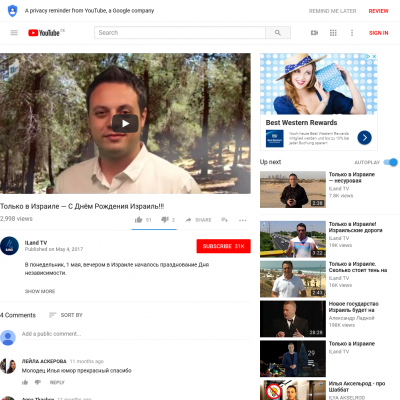Focus the Search input field
Viewport: 400px width, 400px height.
[x=180, y=33]
